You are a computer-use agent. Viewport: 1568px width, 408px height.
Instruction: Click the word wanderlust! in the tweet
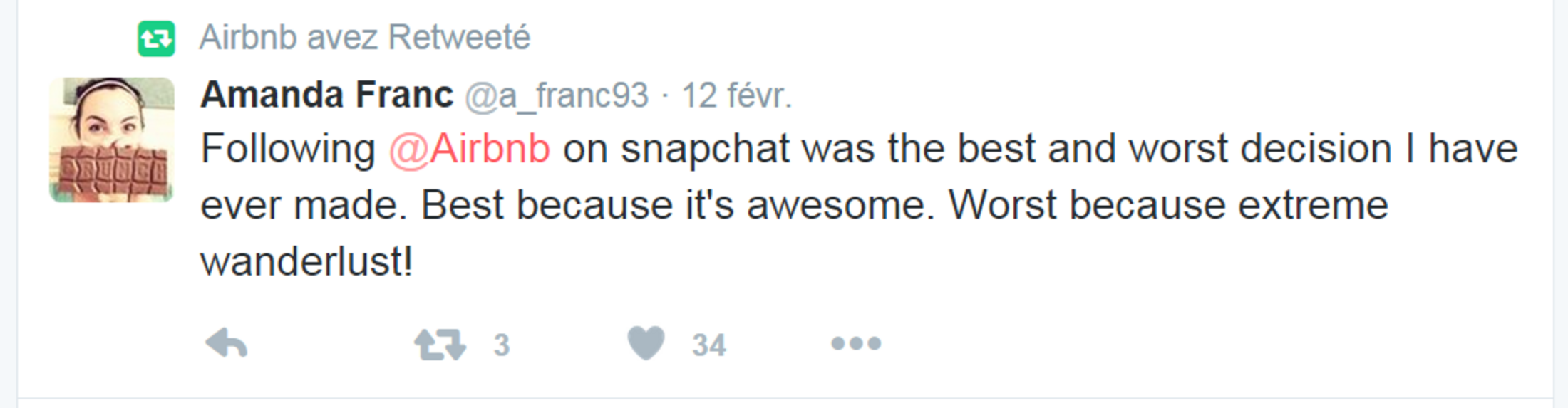pyautogui.click(x=306, y=261)
